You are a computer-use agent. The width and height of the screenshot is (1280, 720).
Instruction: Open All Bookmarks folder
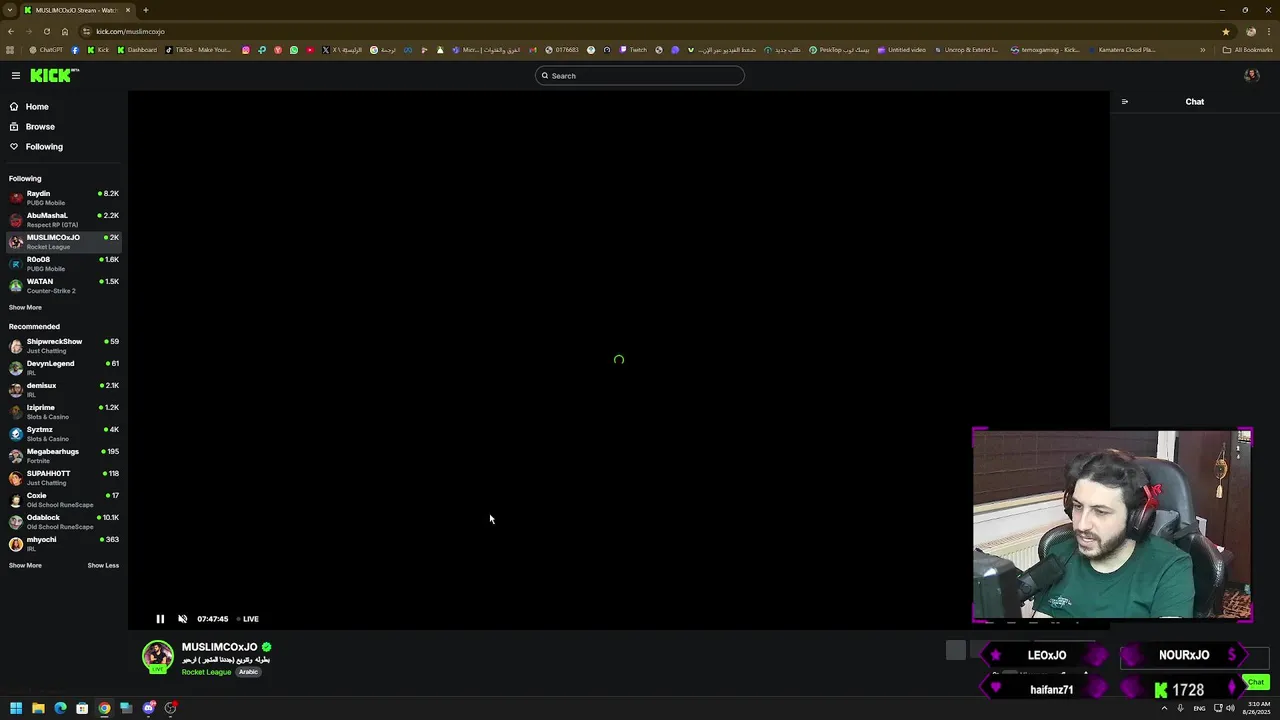point(1247,50)
